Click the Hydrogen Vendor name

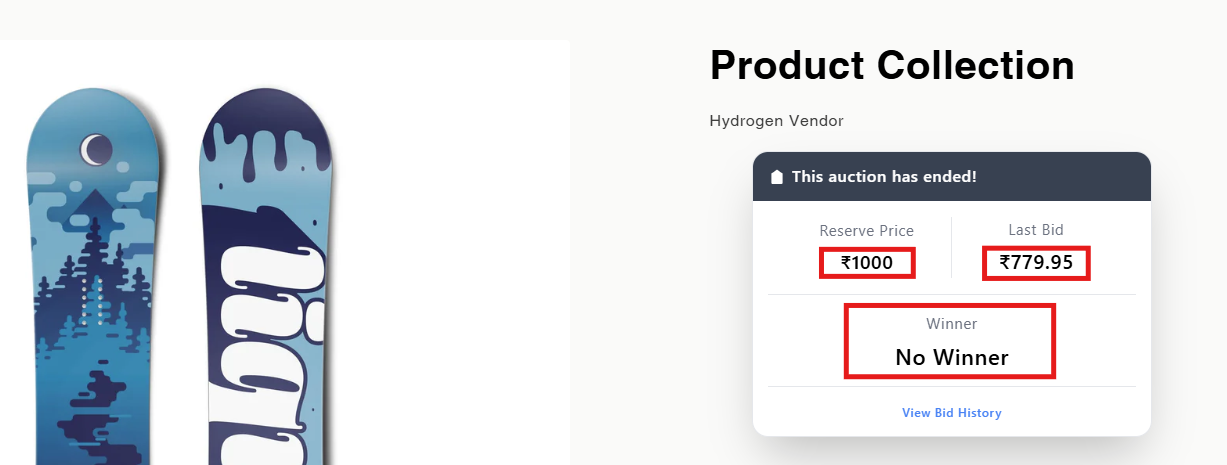pyautogui.click(x=776, y=121)
